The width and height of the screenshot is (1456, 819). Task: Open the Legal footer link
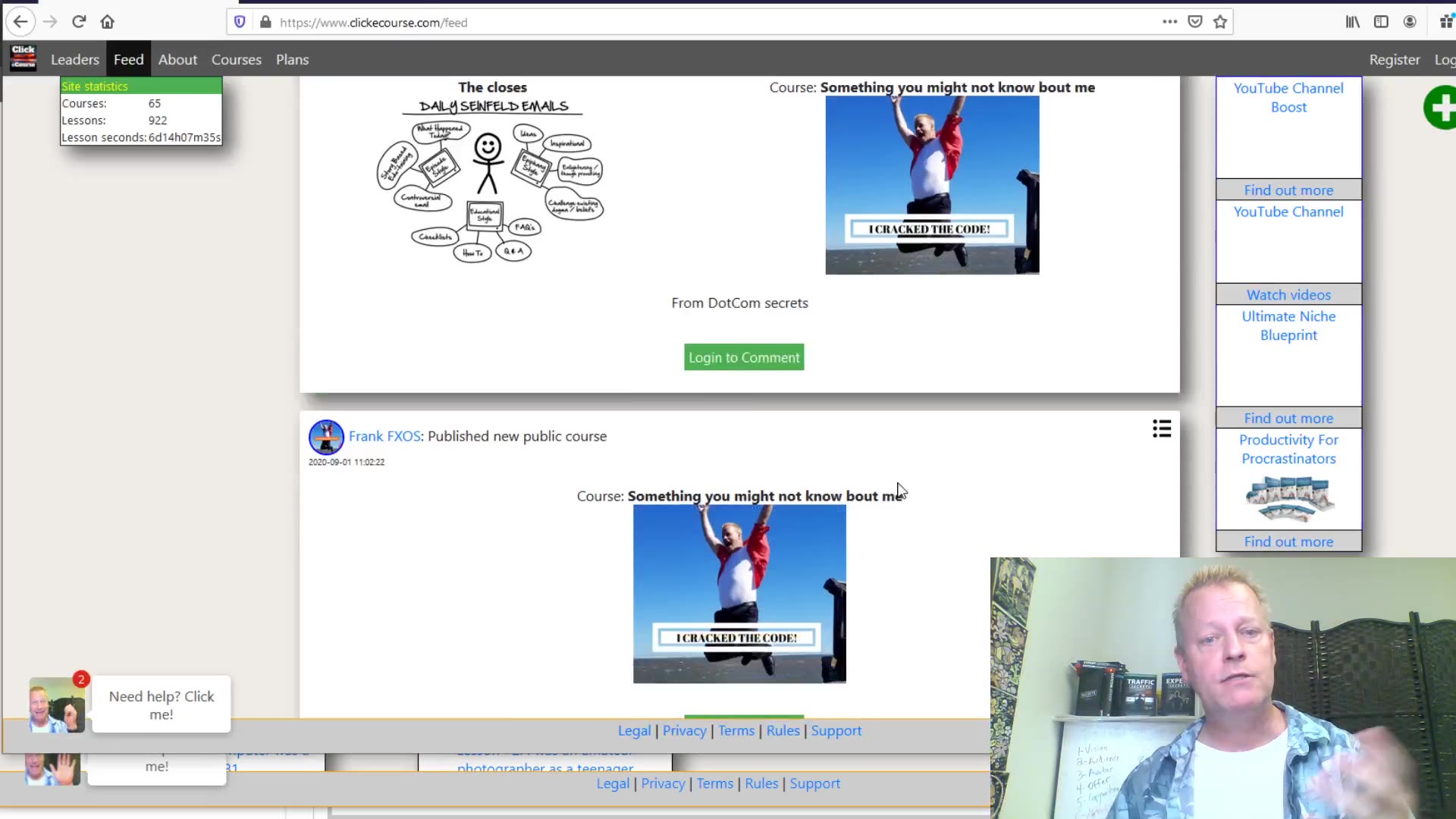(x=634, y=730)
